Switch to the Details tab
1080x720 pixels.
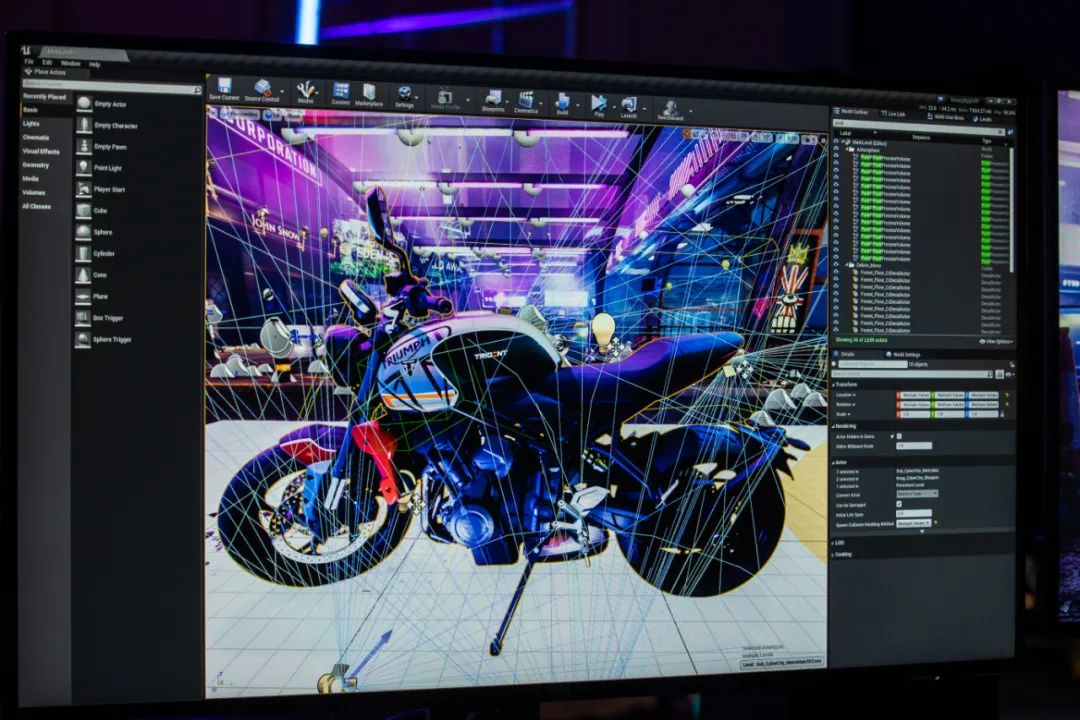846,354
